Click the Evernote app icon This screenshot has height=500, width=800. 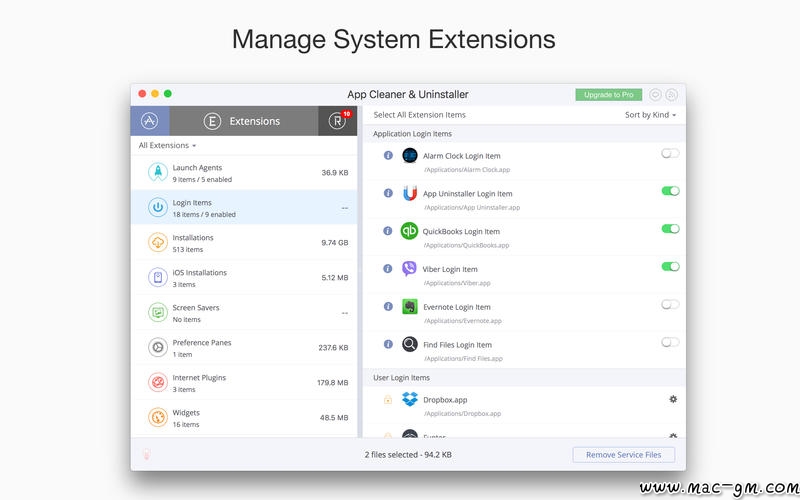(x=409, y=306)
